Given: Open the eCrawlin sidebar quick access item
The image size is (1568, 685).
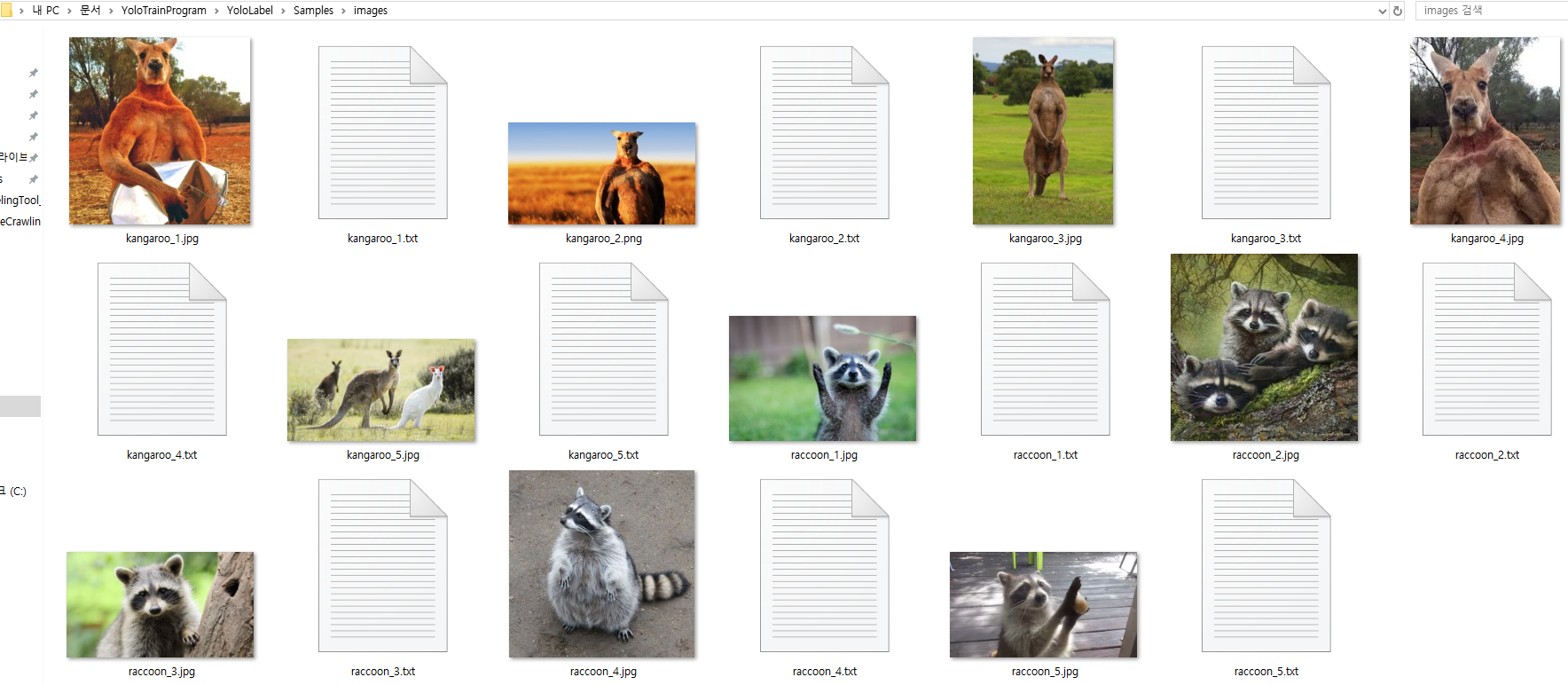Looking at the screenshot, I should 20,222.
